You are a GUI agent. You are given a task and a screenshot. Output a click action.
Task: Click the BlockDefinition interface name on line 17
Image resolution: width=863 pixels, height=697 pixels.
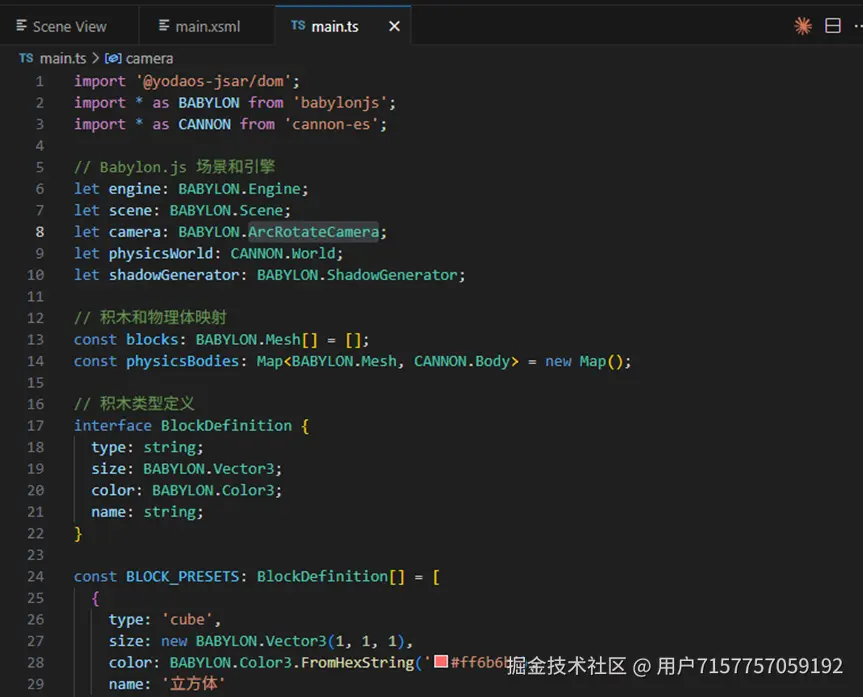[x=226, y=426]
